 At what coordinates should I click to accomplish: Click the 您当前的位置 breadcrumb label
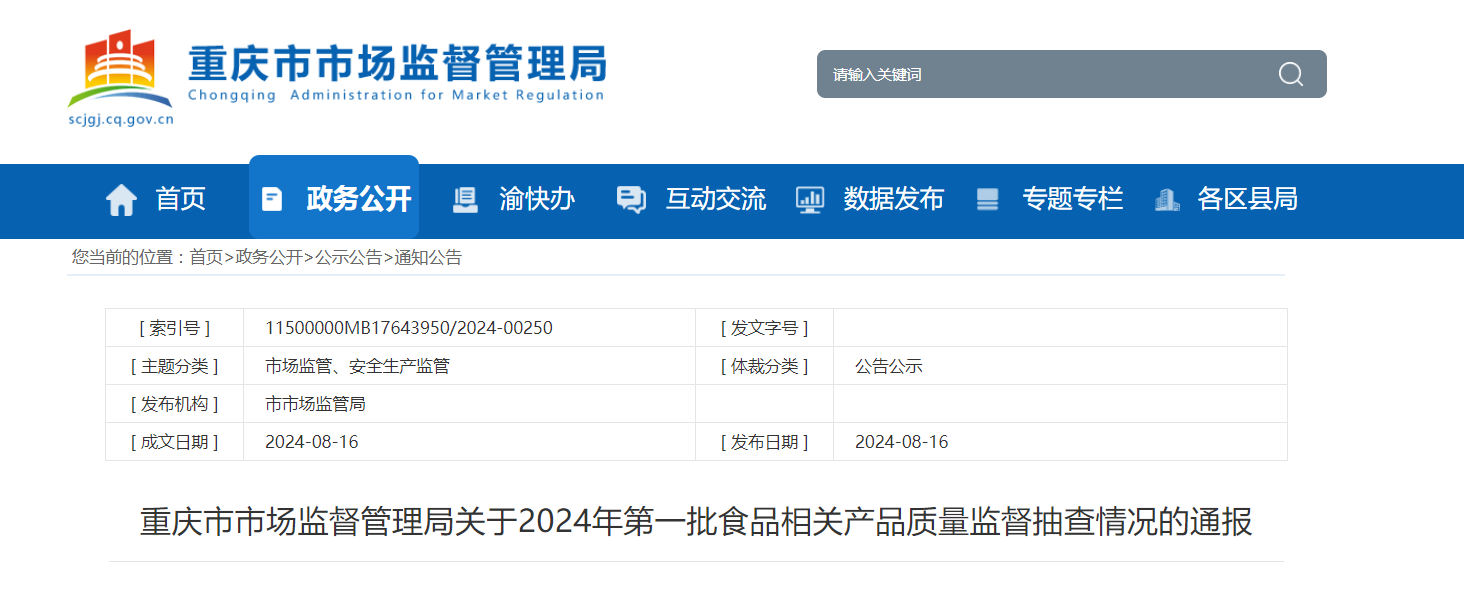pyautogui.click(x=128, y=257)
